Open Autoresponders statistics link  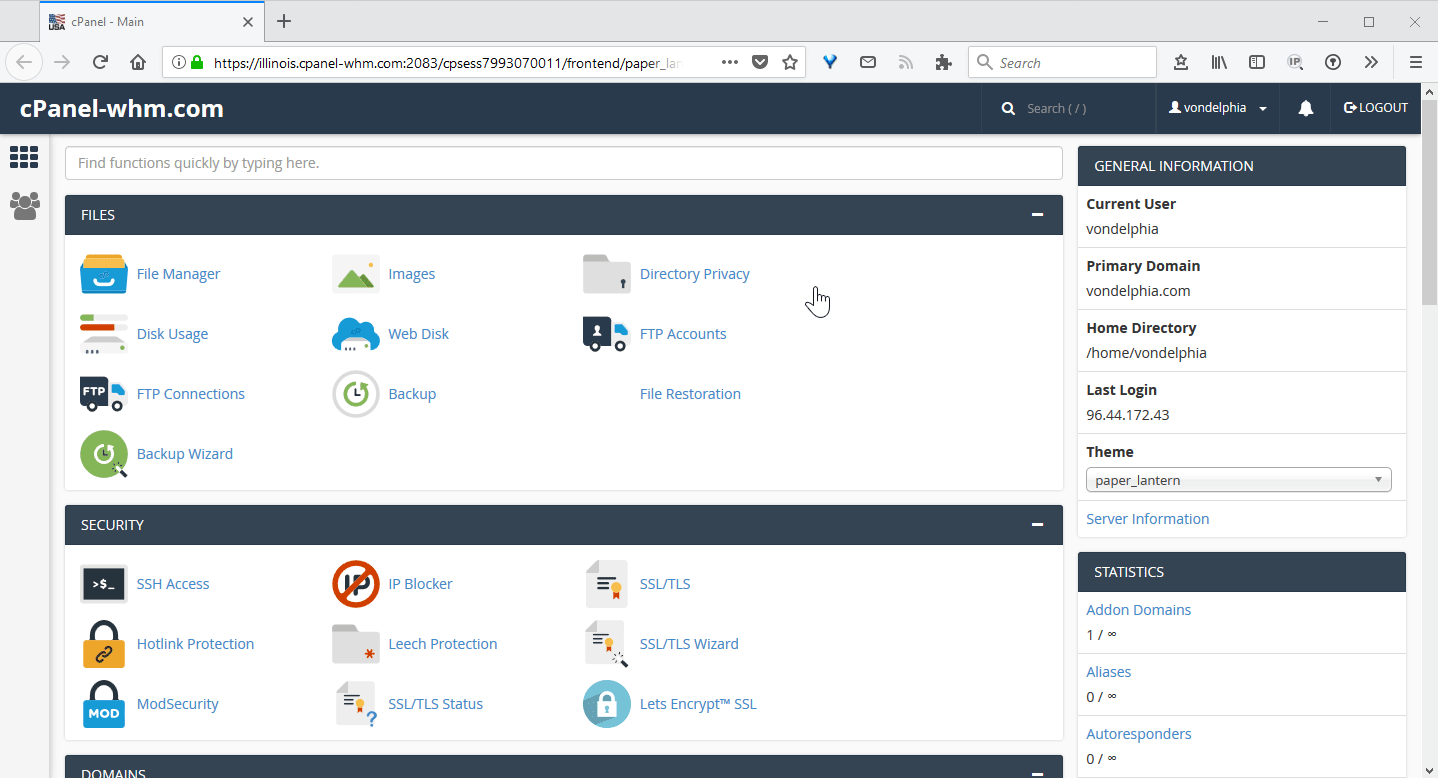pos(1138,734)
